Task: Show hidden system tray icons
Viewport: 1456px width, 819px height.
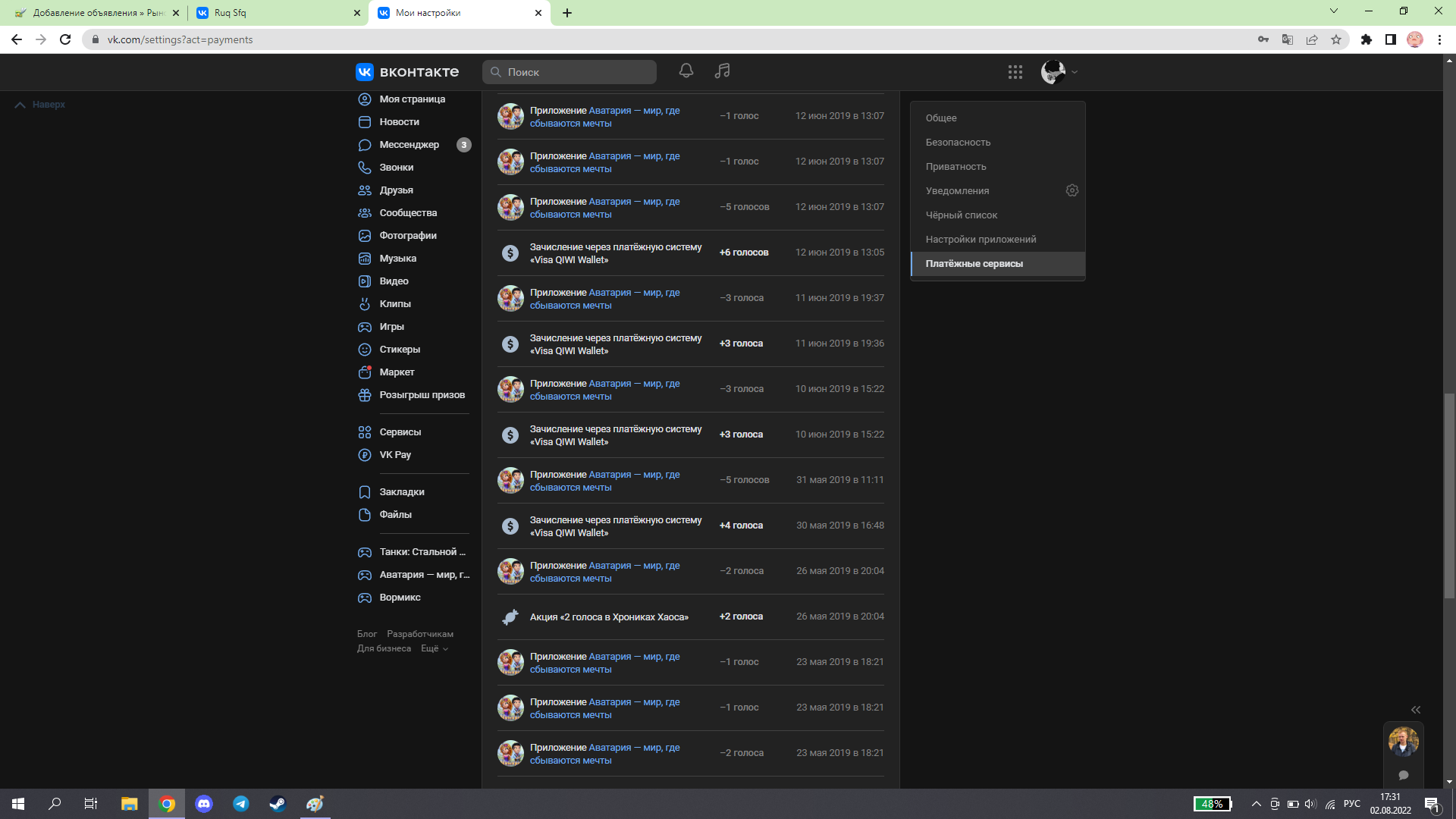Action: click(1256, 804)
